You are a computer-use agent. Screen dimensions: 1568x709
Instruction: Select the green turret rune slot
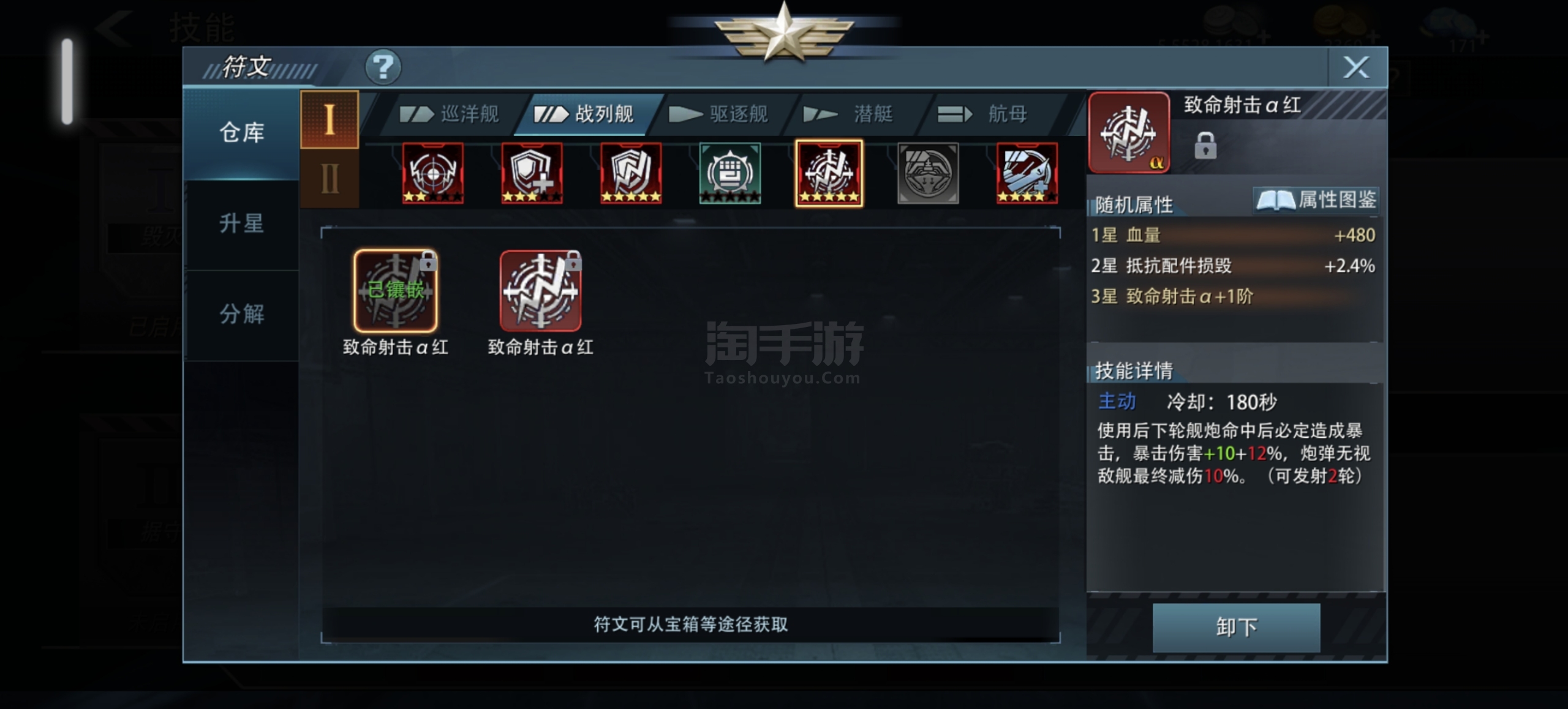730,173
